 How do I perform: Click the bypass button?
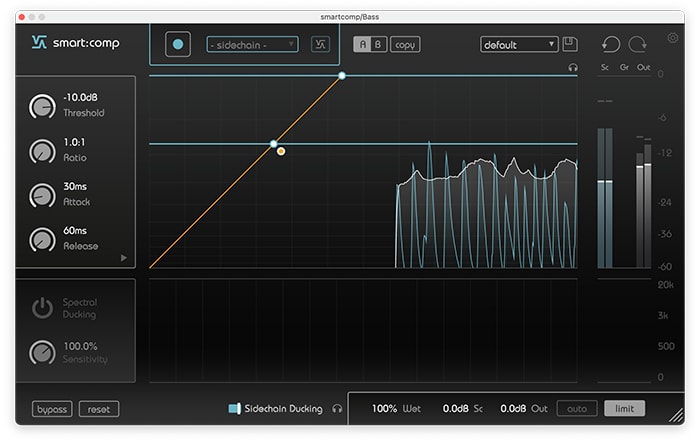52,409
